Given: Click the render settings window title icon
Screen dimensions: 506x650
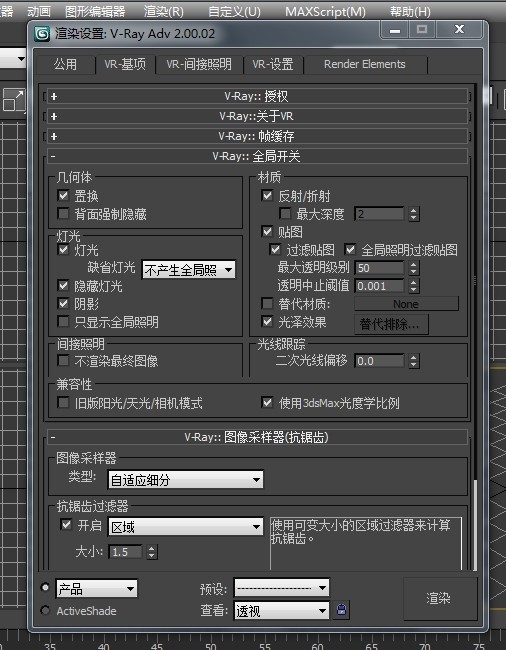Looking at the screenshot, I should click(42, 34).
